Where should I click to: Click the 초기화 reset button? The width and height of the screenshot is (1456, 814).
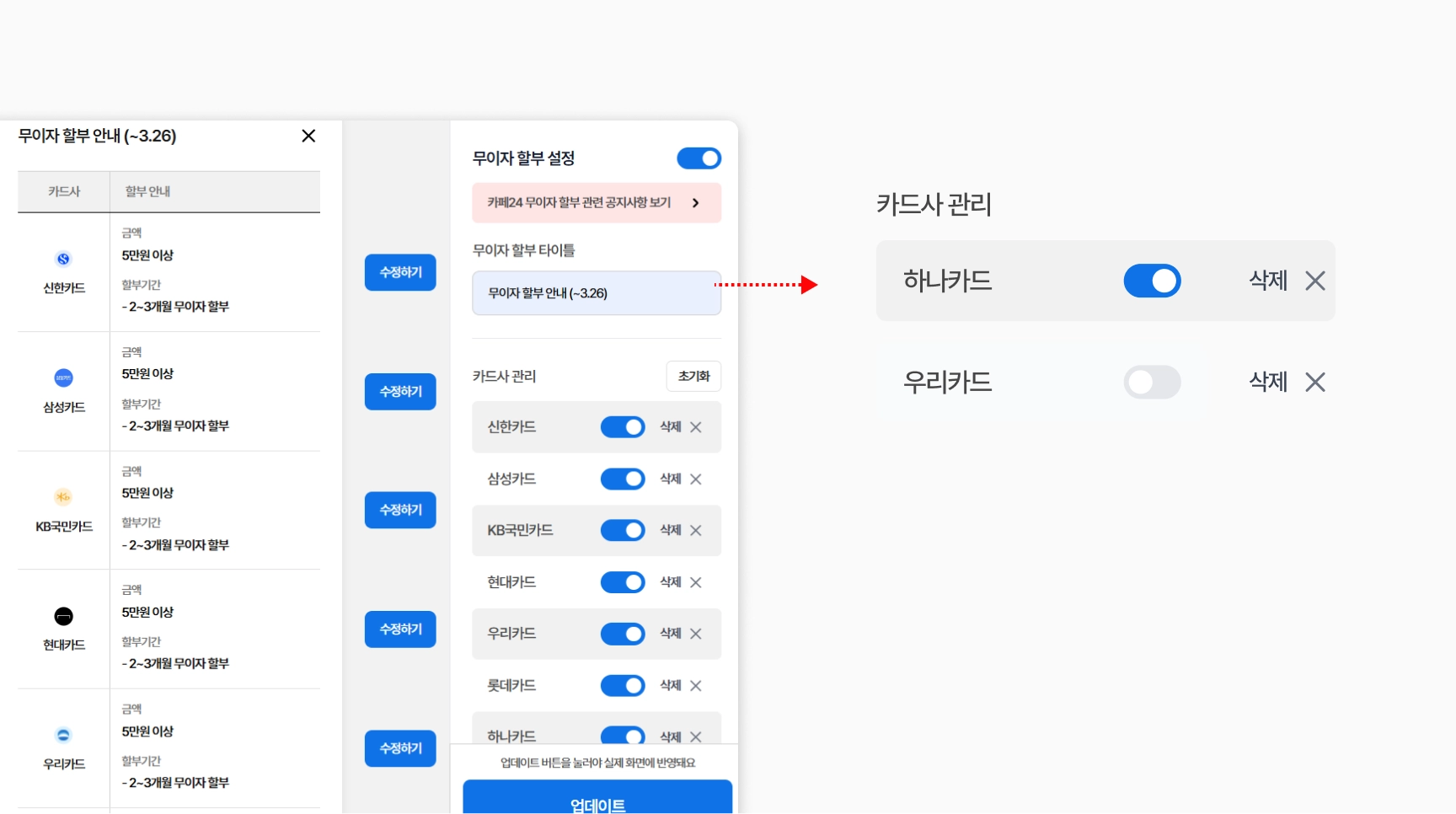click(694, 377)
